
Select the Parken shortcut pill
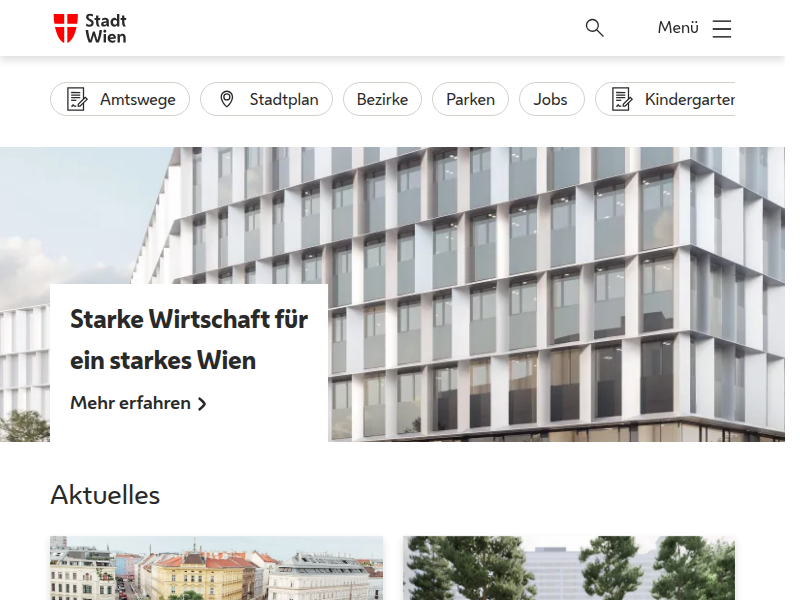tap(470, 99)
